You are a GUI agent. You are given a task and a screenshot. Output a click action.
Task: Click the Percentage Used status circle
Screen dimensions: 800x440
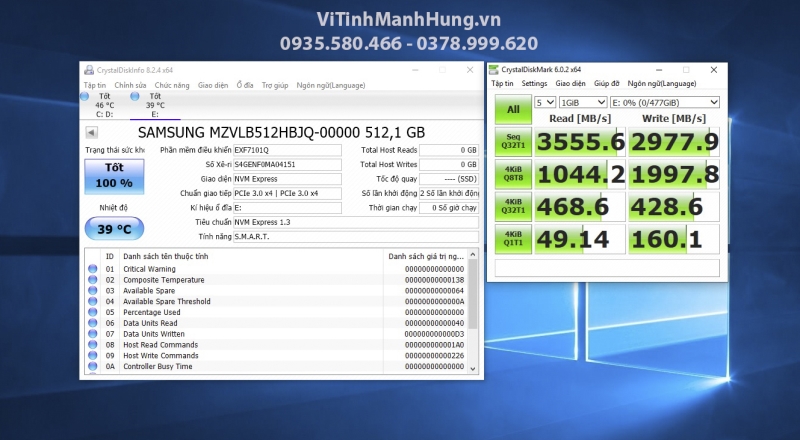click(92, 312)
